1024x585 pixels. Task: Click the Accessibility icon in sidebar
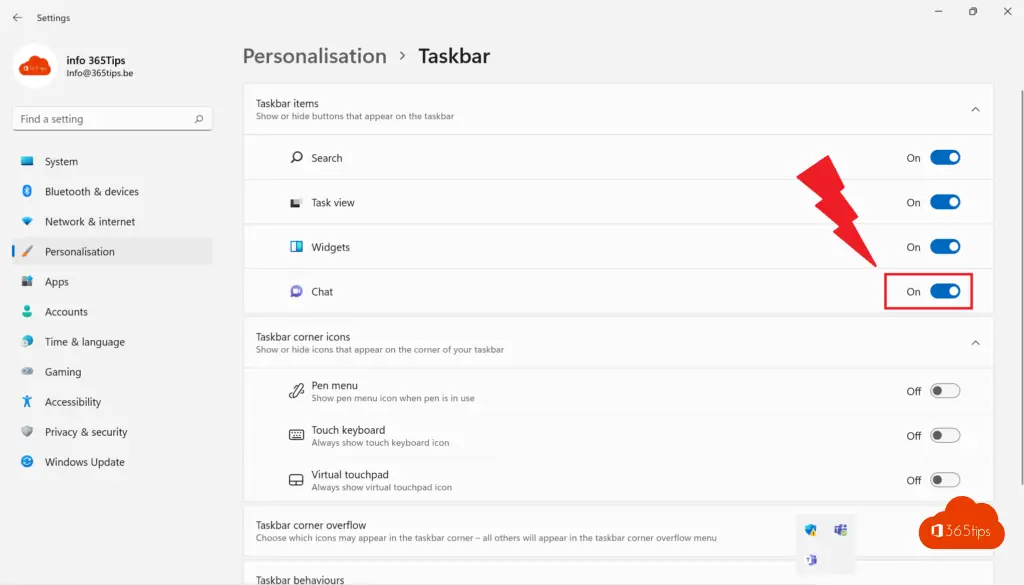[x=26, y=402]
